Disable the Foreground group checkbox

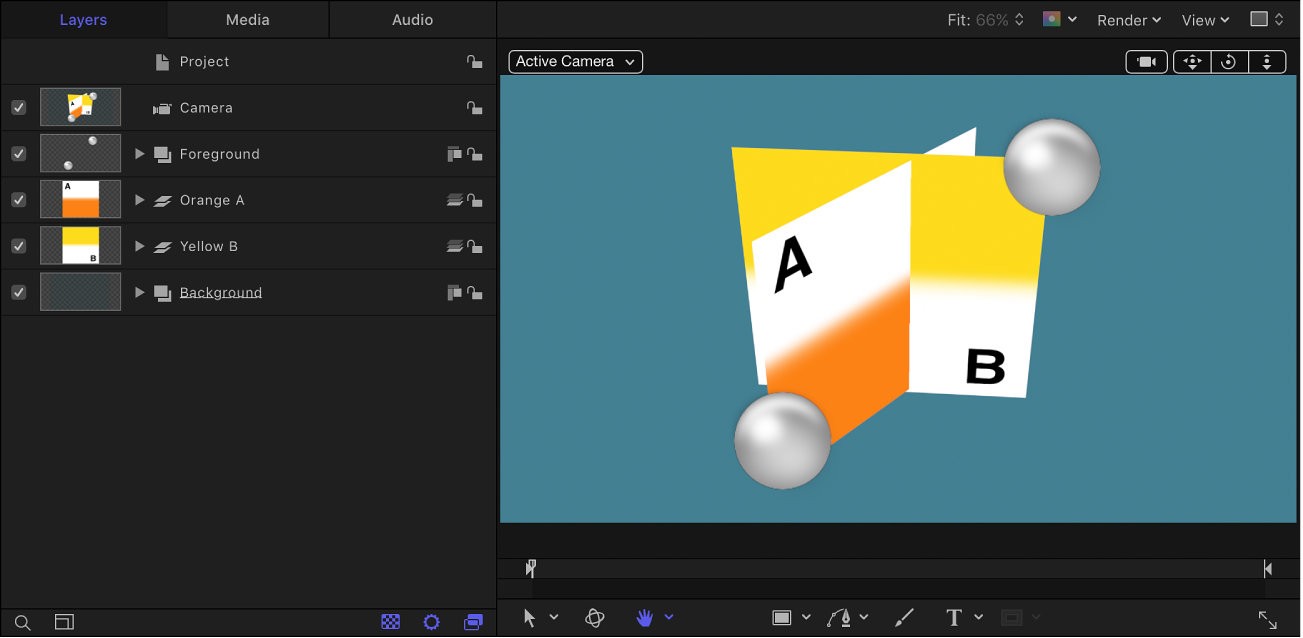[x=17, y=153]
